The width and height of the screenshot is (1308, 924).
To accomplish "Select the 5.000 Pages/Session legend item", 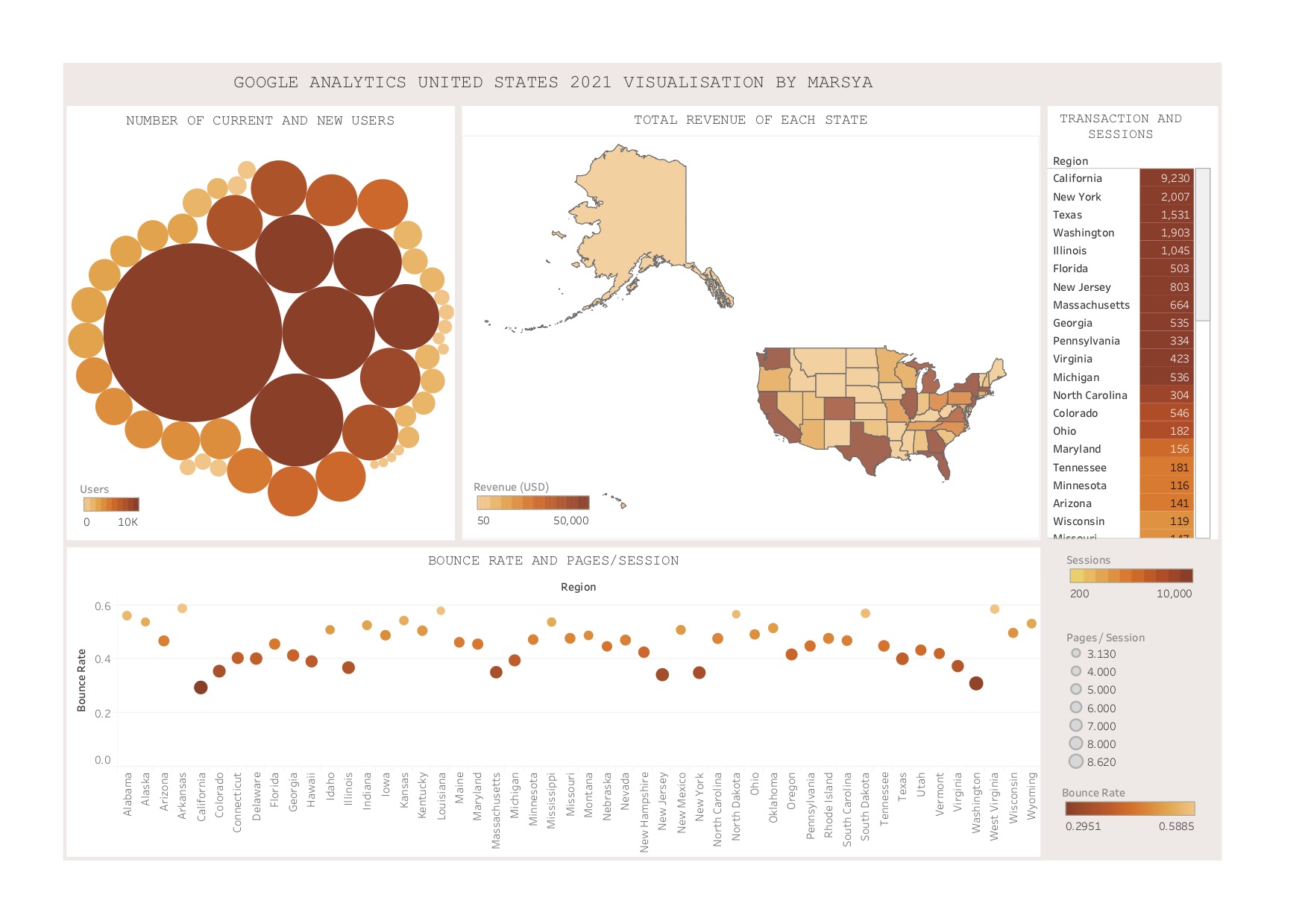I will pyautogui.click(x=1076, y=690).
